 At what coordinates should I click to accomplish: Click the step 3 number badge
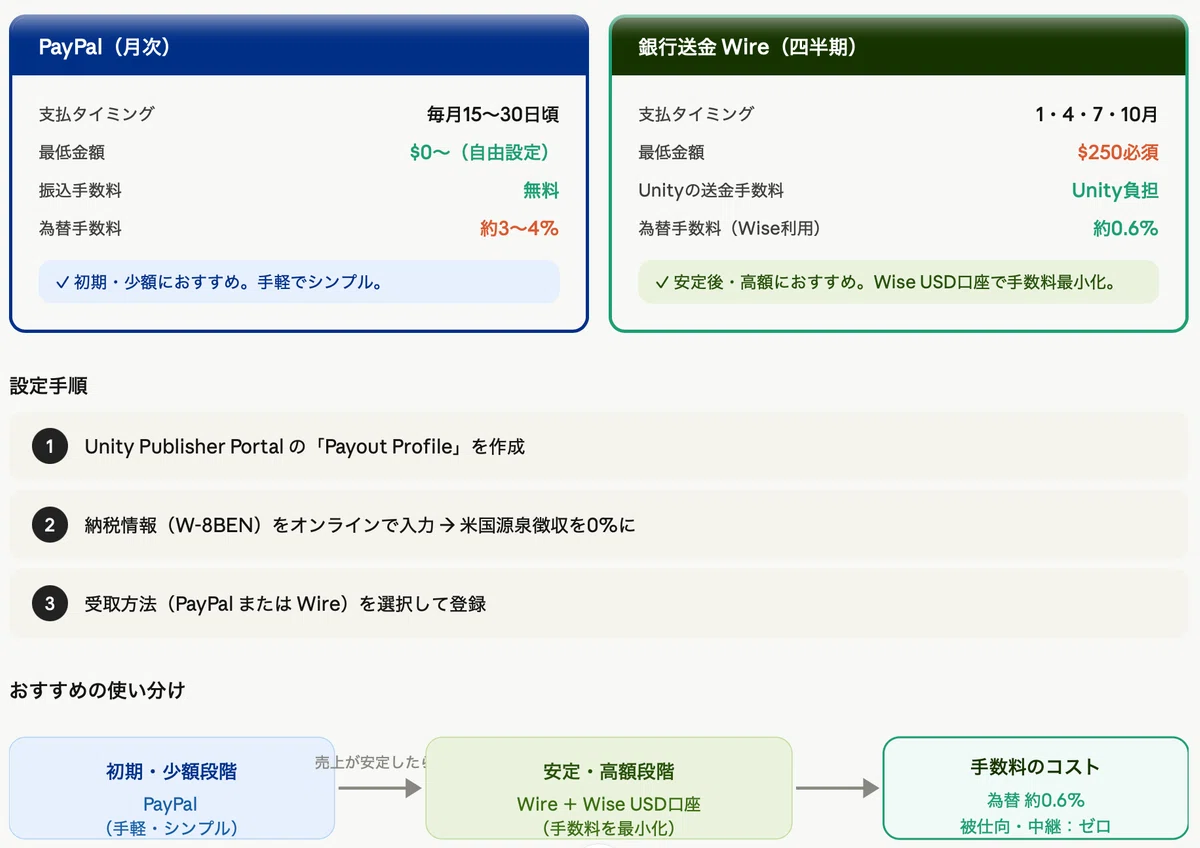(x=50, y=604)
